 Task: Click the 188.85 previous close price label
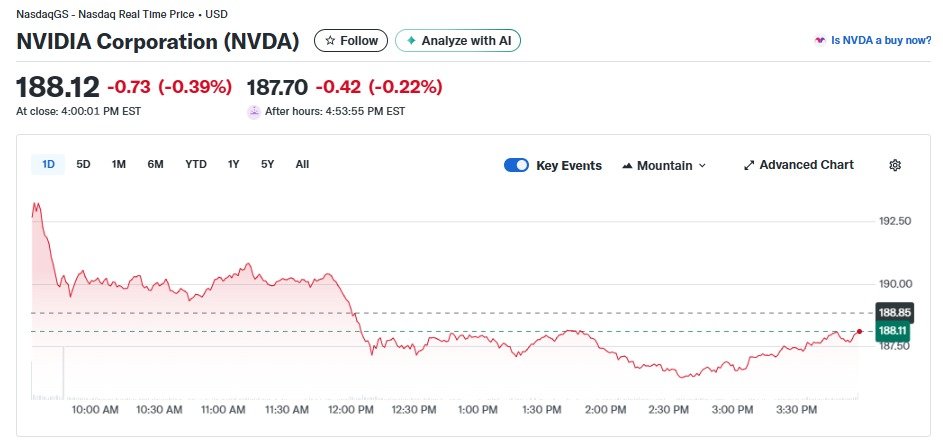pyautogui.click(x=892, y=313)
